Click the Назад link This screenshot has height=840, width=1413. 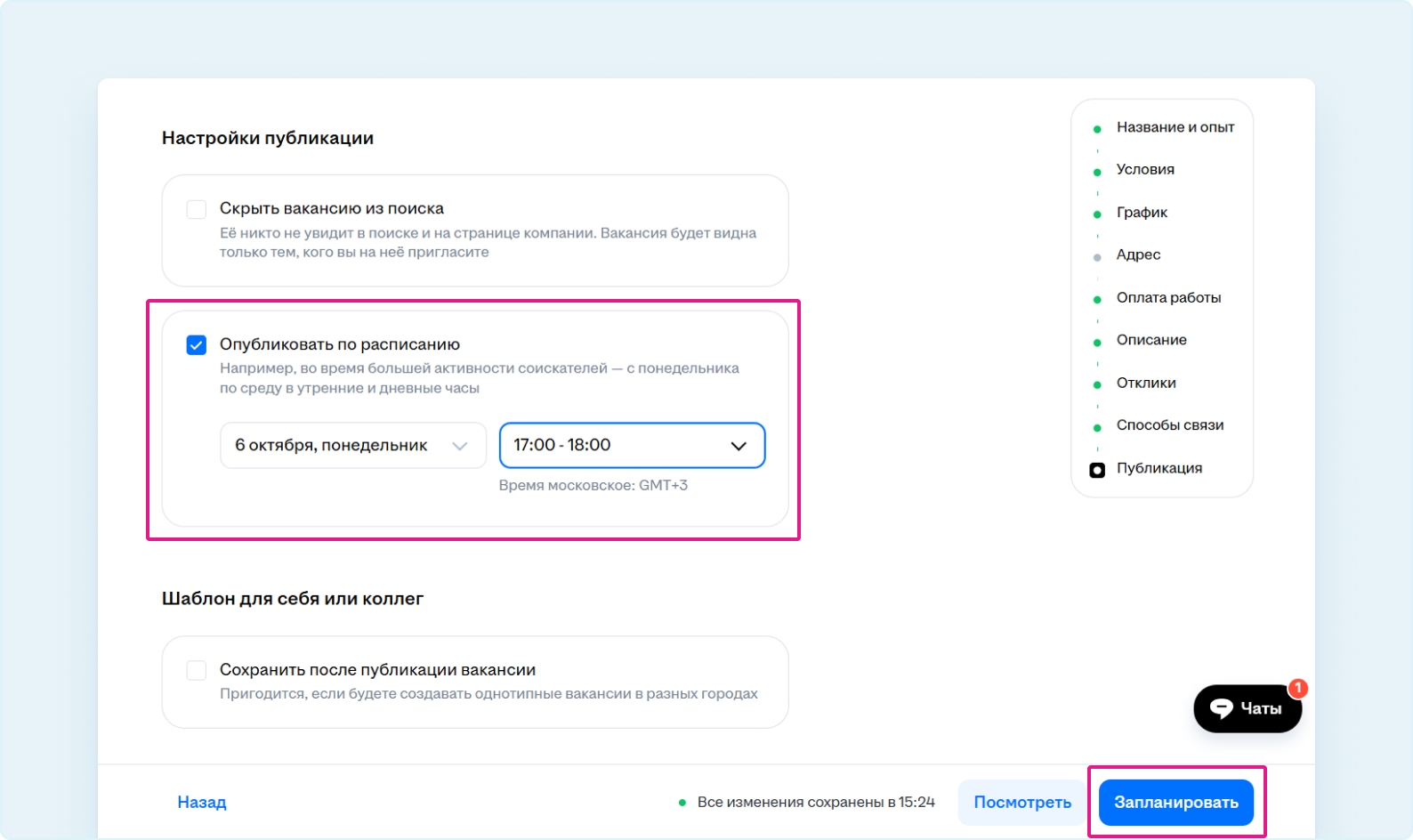[x=202, y=803]
